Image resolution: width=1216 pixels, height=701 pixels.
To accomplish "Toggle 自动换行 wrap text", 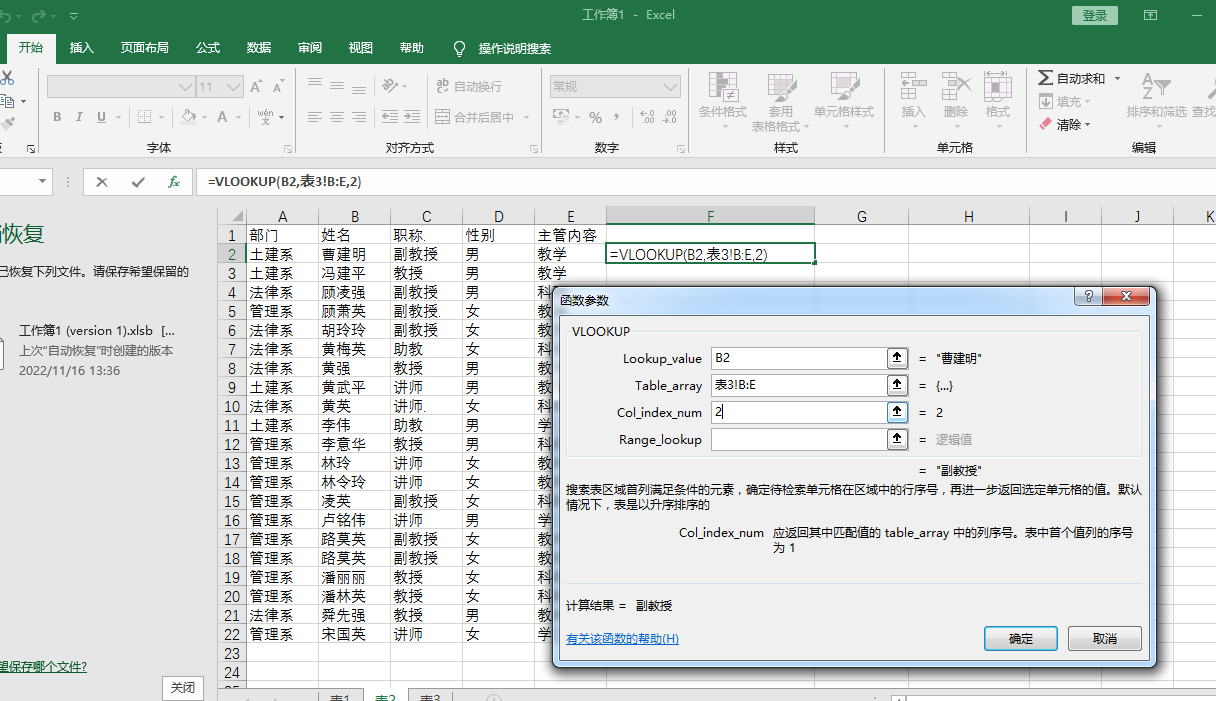I will 469,86.
